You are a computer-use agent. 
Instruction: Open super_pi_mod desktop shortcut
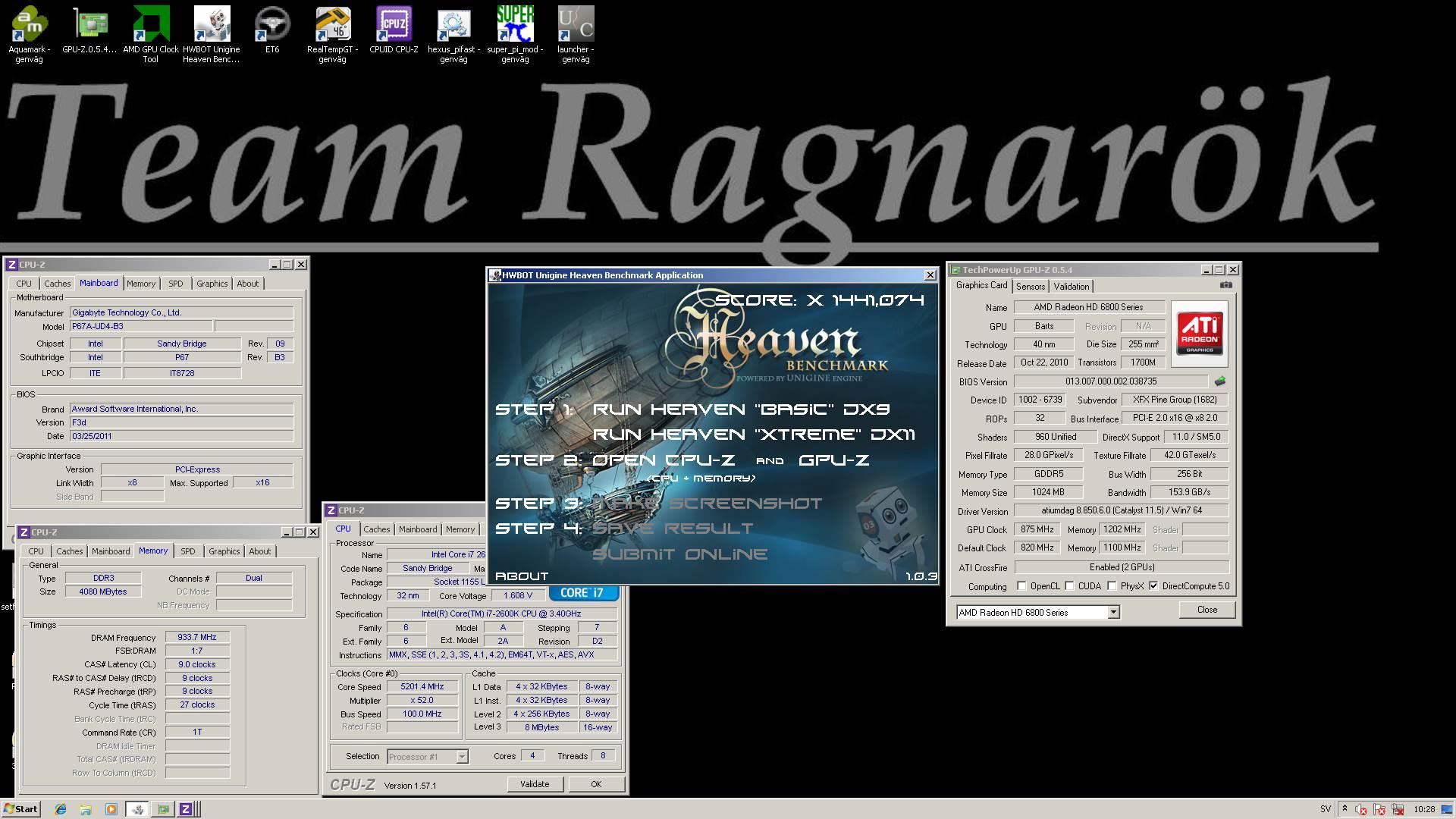515,34
